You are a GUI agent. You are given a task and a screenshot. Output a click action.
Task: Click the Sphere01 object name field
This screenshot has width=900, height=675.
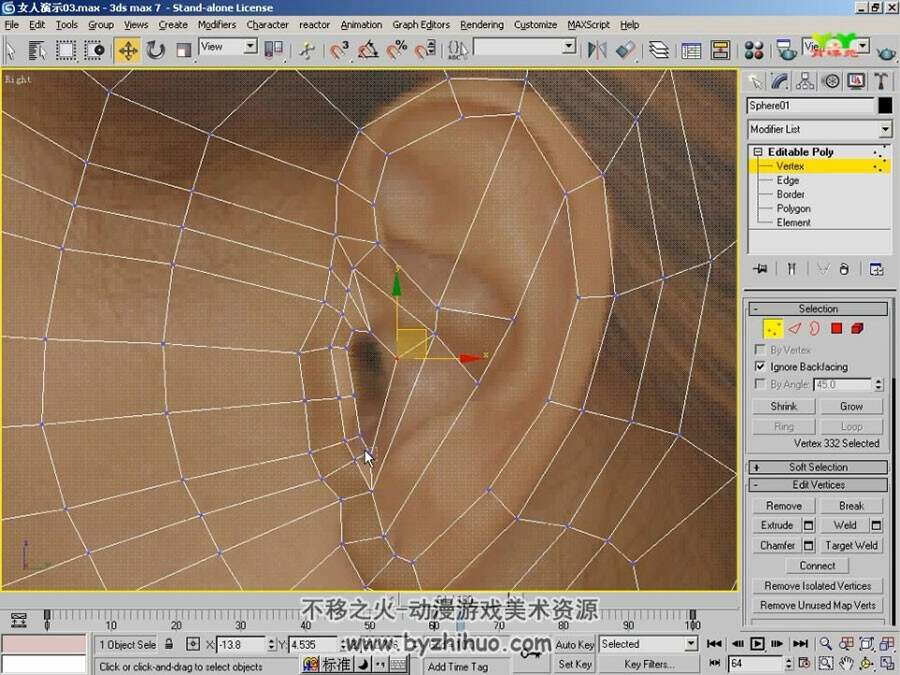810,106
